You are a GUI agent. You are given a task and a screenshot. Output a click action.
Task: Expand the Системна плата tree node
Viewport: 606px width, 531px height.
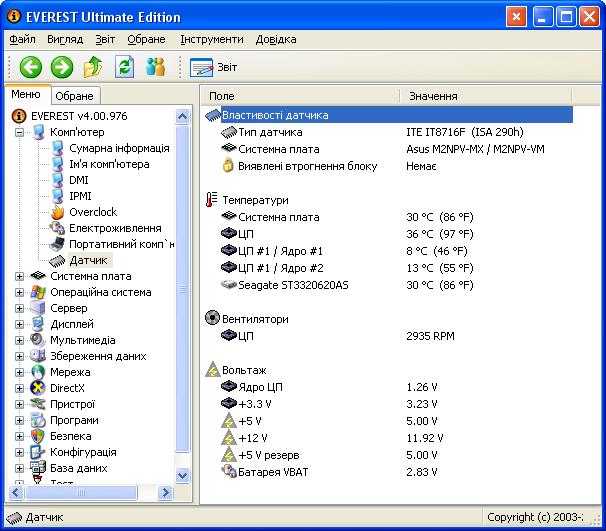click(21, 276)
